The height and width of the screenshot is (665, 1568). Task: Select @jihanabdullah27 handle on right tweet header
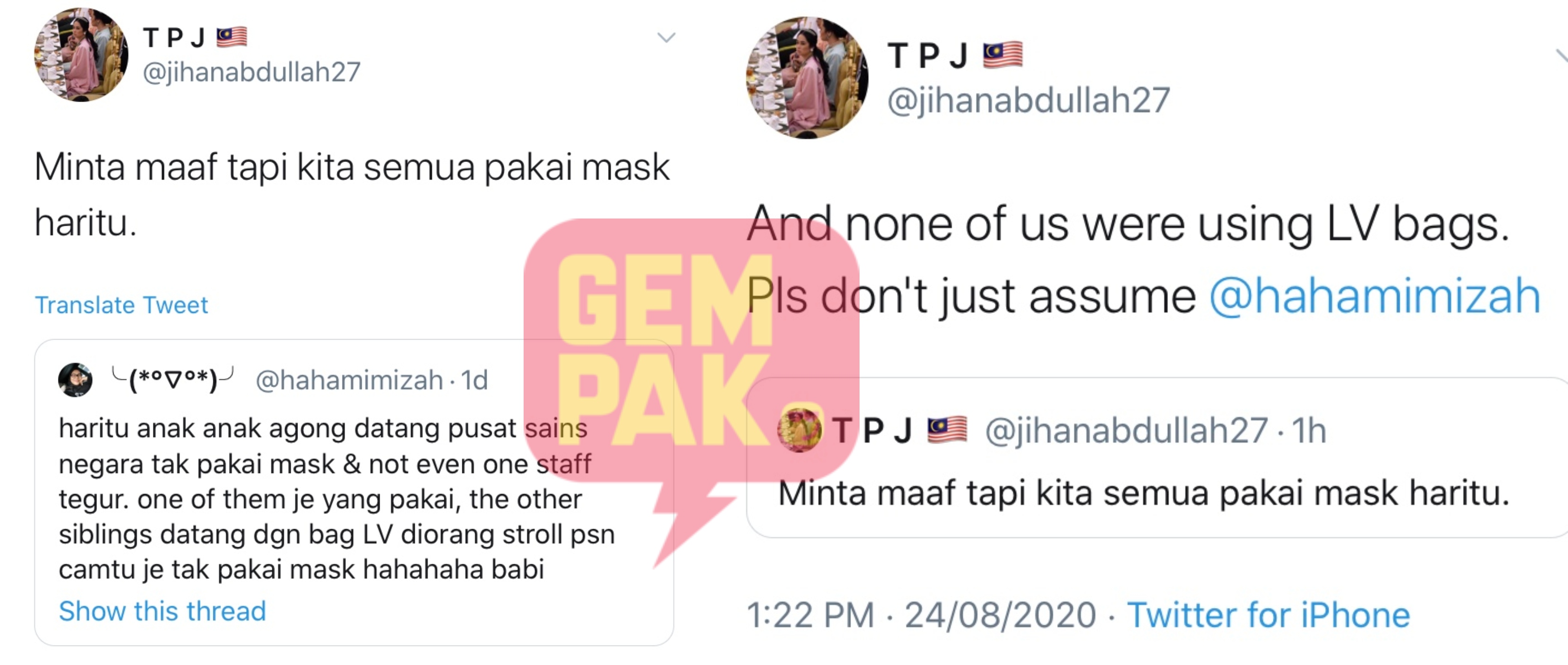pyautogui.click(x=1028, y=100)
